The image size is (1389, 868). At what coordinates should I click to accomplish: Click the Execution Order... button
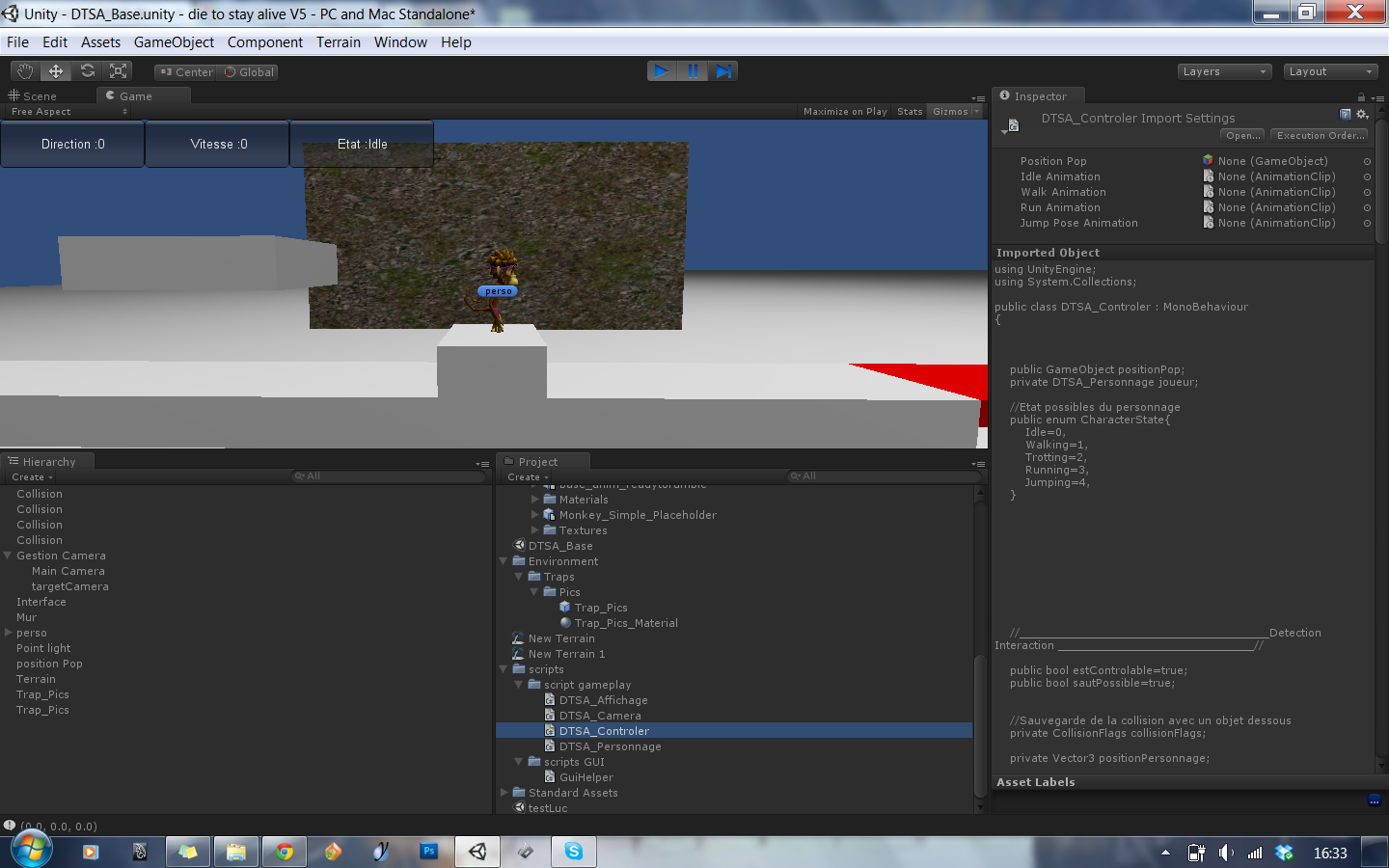click(1320, 136)
